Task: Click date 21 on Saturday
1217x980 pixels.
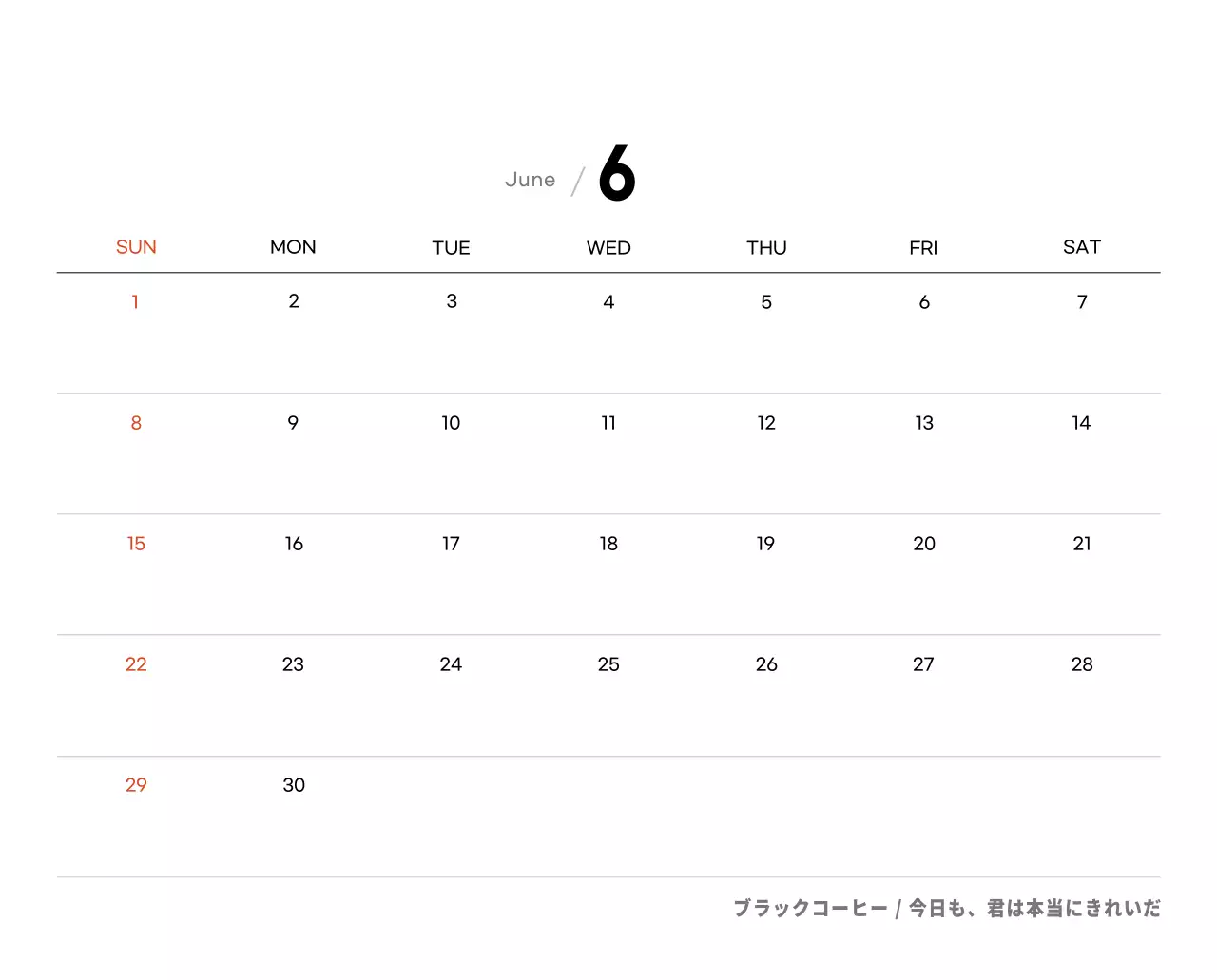Action: [1081, 544]
